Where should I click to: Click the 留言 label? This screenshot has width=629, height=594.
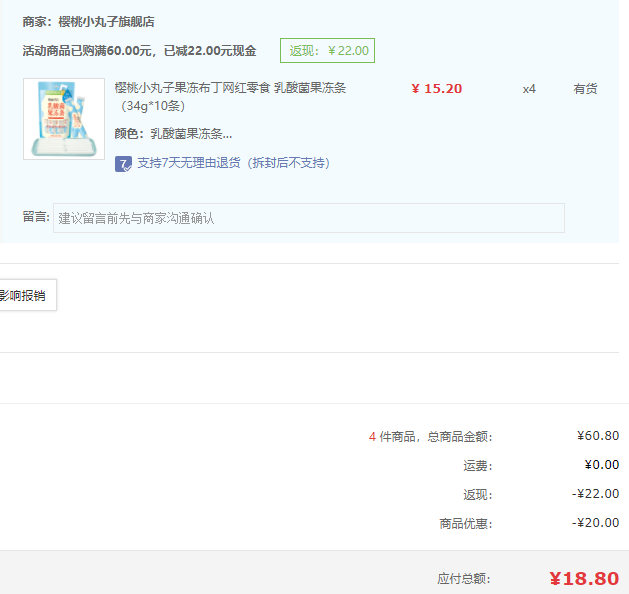coord(36,217)
